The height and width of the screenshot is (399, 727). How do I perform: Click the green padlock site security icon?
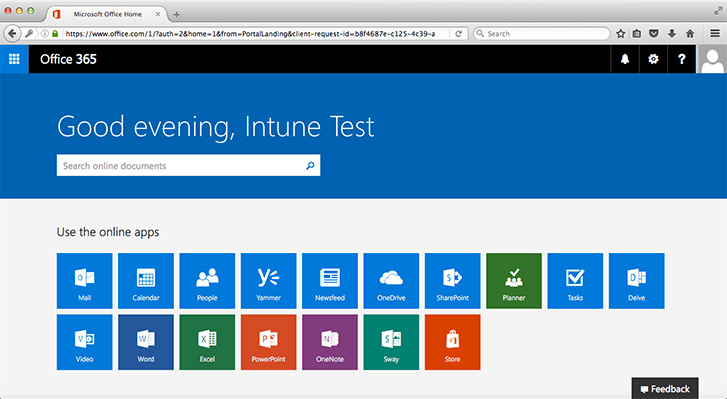(55, 33)
